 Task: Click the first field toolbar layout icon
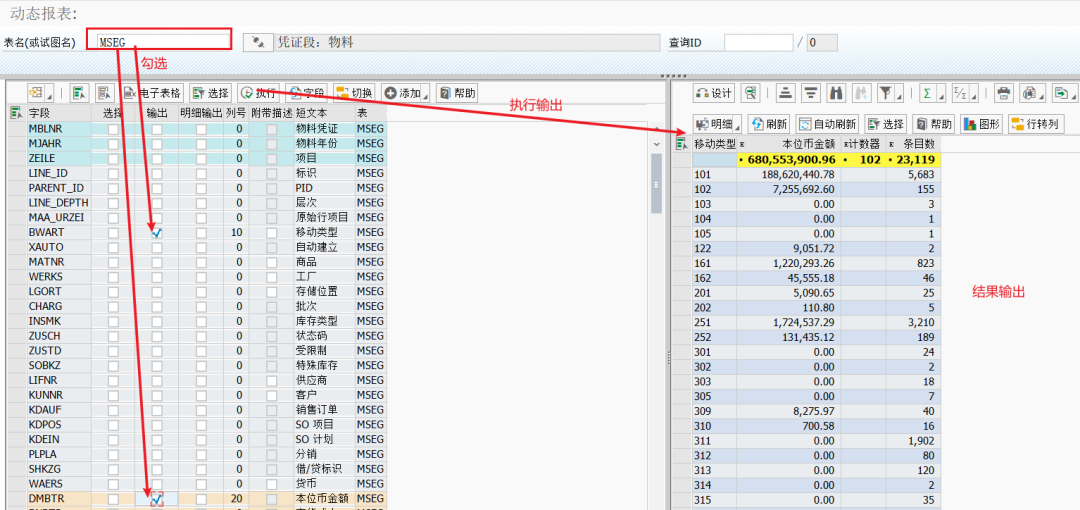pyautogui.click(x=34, y=93)
